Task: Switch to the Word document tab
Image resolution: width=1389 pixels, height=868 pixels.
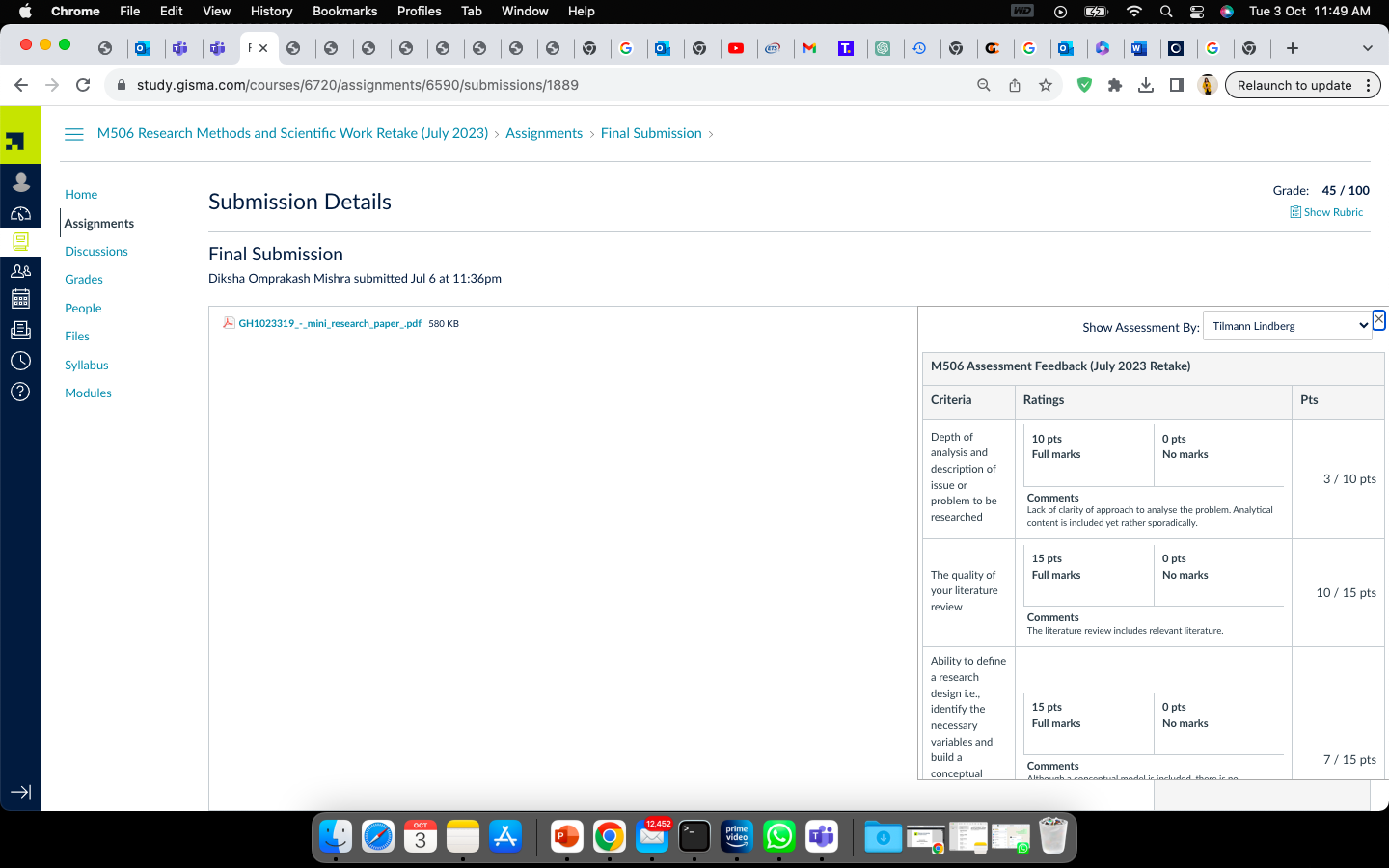Action: click(x=1139, y=48)
